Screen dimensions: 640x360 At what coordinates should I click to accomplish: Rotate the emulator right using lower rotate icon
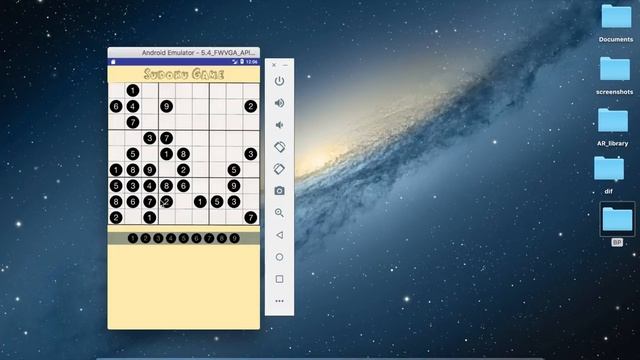(279, 169)
